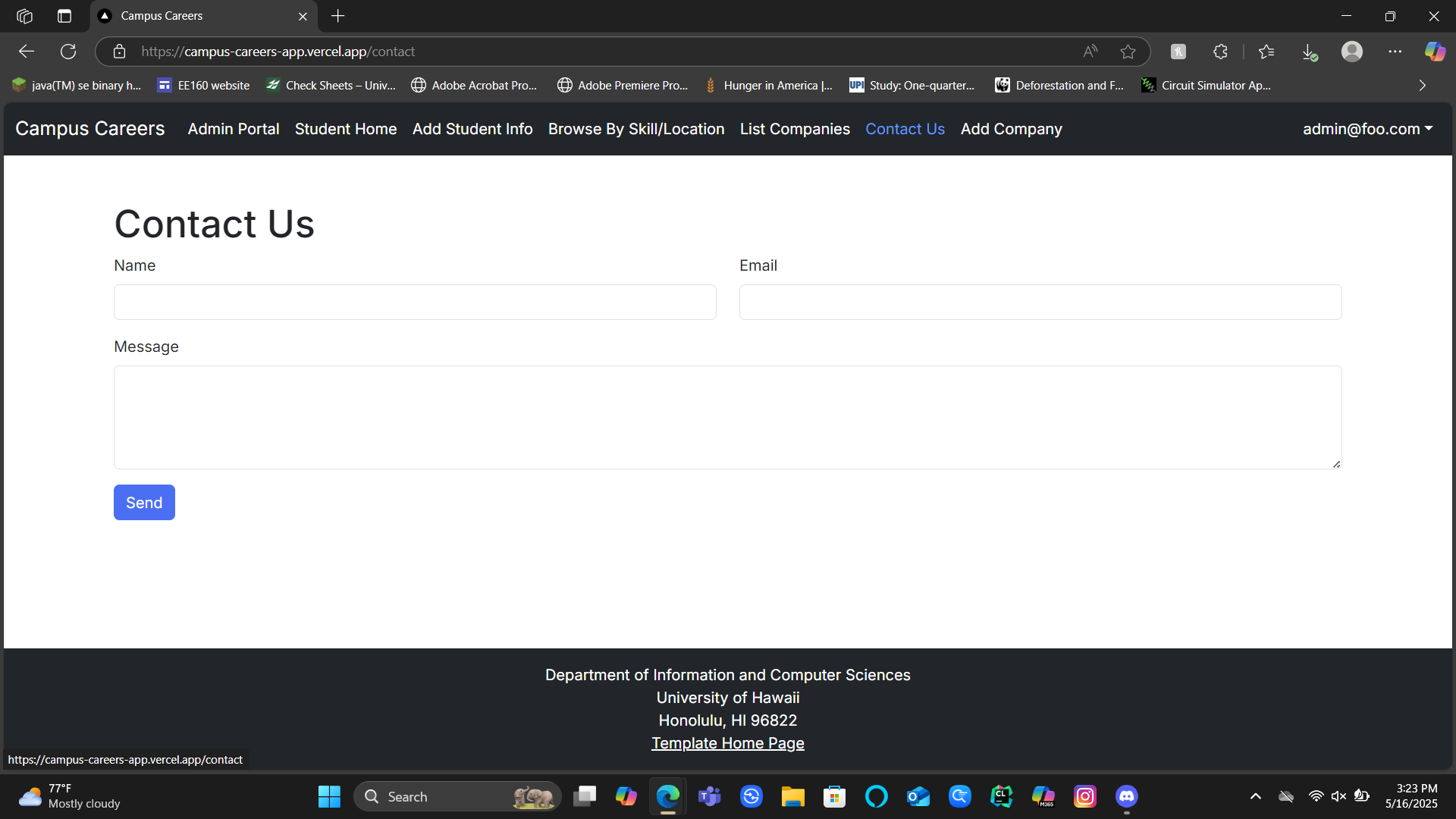
Task: Expand the admin@foo.com account dropdown
Action: click(x=1367, y=129)
